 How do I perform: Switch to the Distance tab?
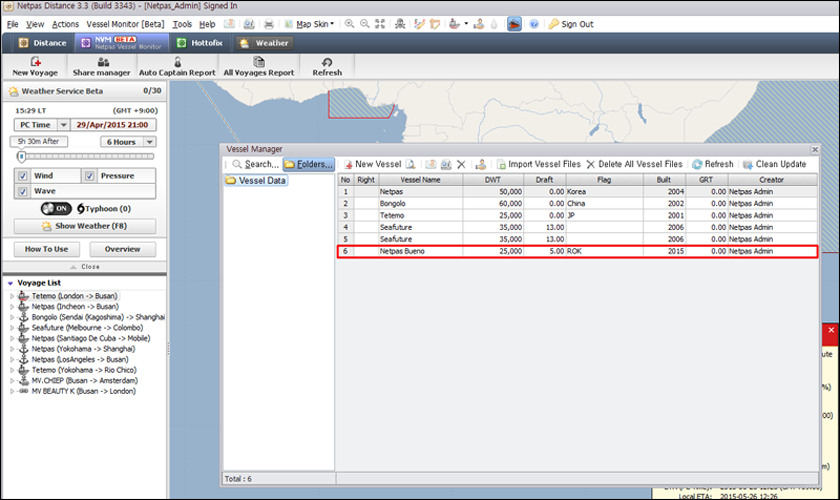click(43, 43)
